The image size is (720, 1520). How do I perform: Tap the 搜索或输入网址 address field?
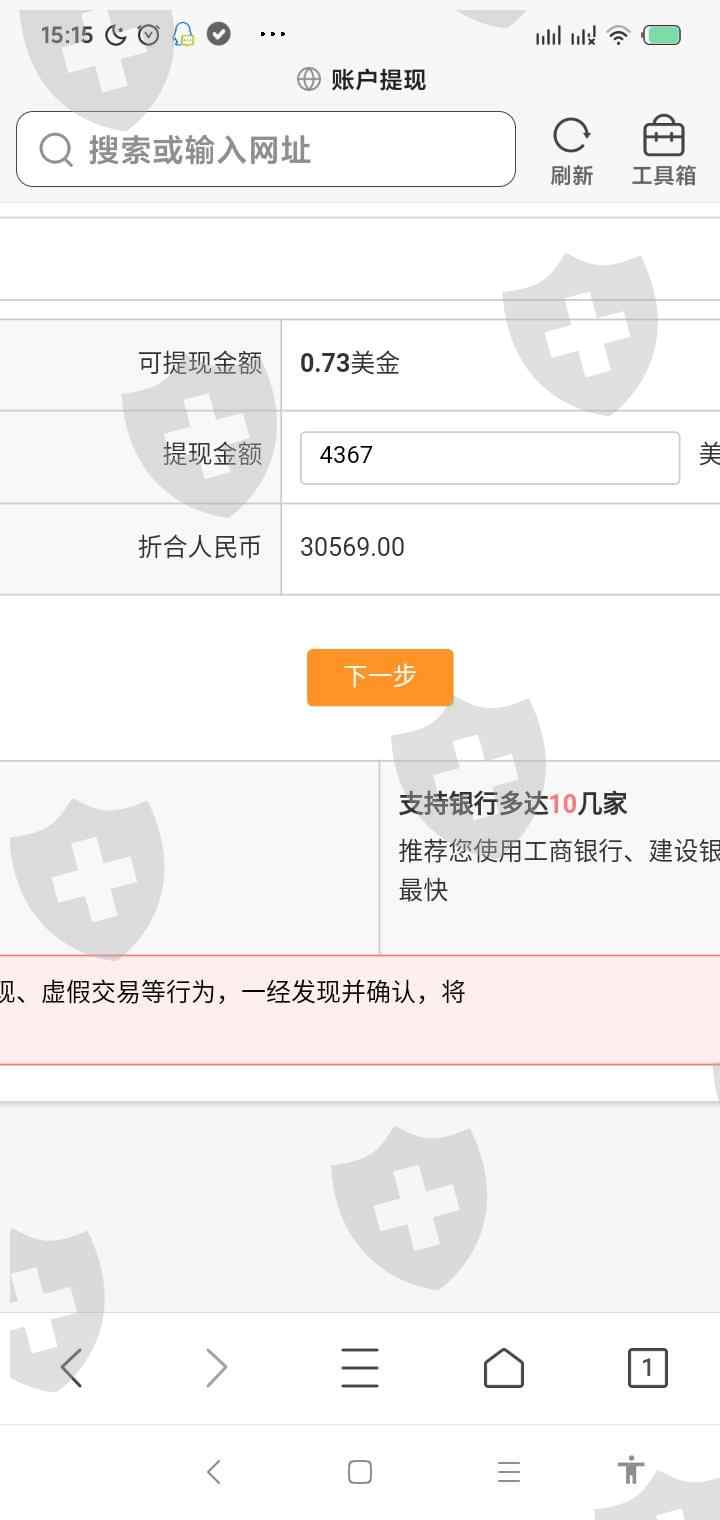click(266, 149)
